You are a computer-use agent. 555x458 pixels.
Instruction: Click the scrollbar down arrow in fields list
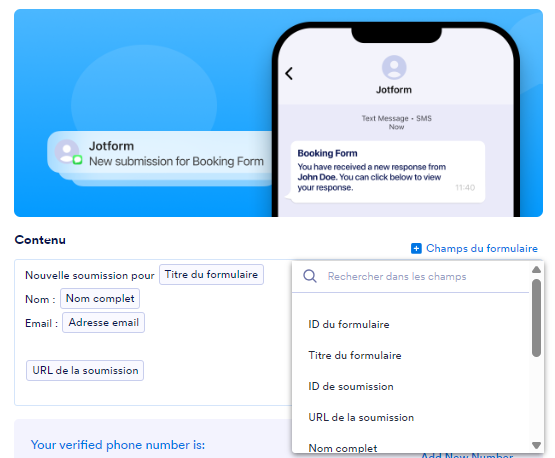point(536,445)
